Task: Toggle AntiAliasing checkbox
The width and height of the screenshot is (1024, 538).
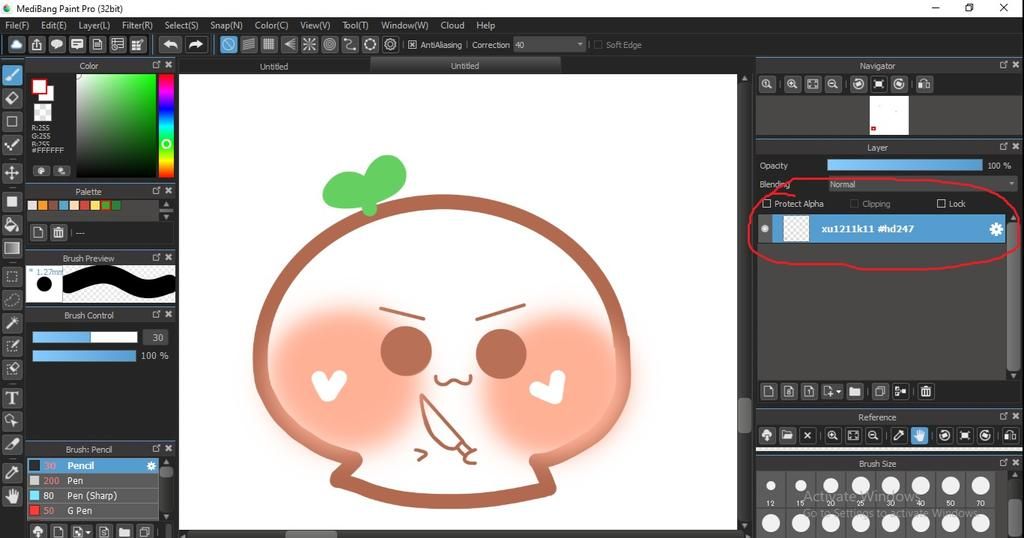Action: click(x=412, y=45)
